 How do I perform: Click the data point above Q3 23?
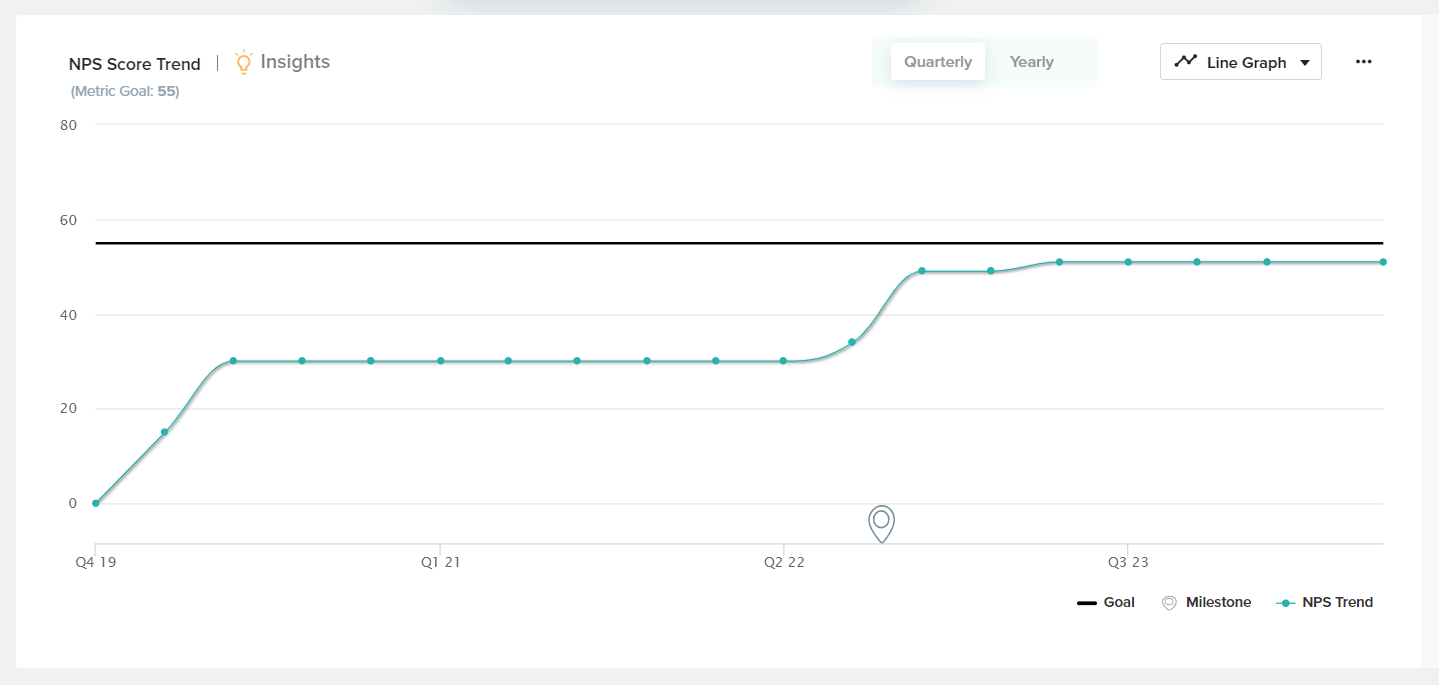tap(1128, 262)
